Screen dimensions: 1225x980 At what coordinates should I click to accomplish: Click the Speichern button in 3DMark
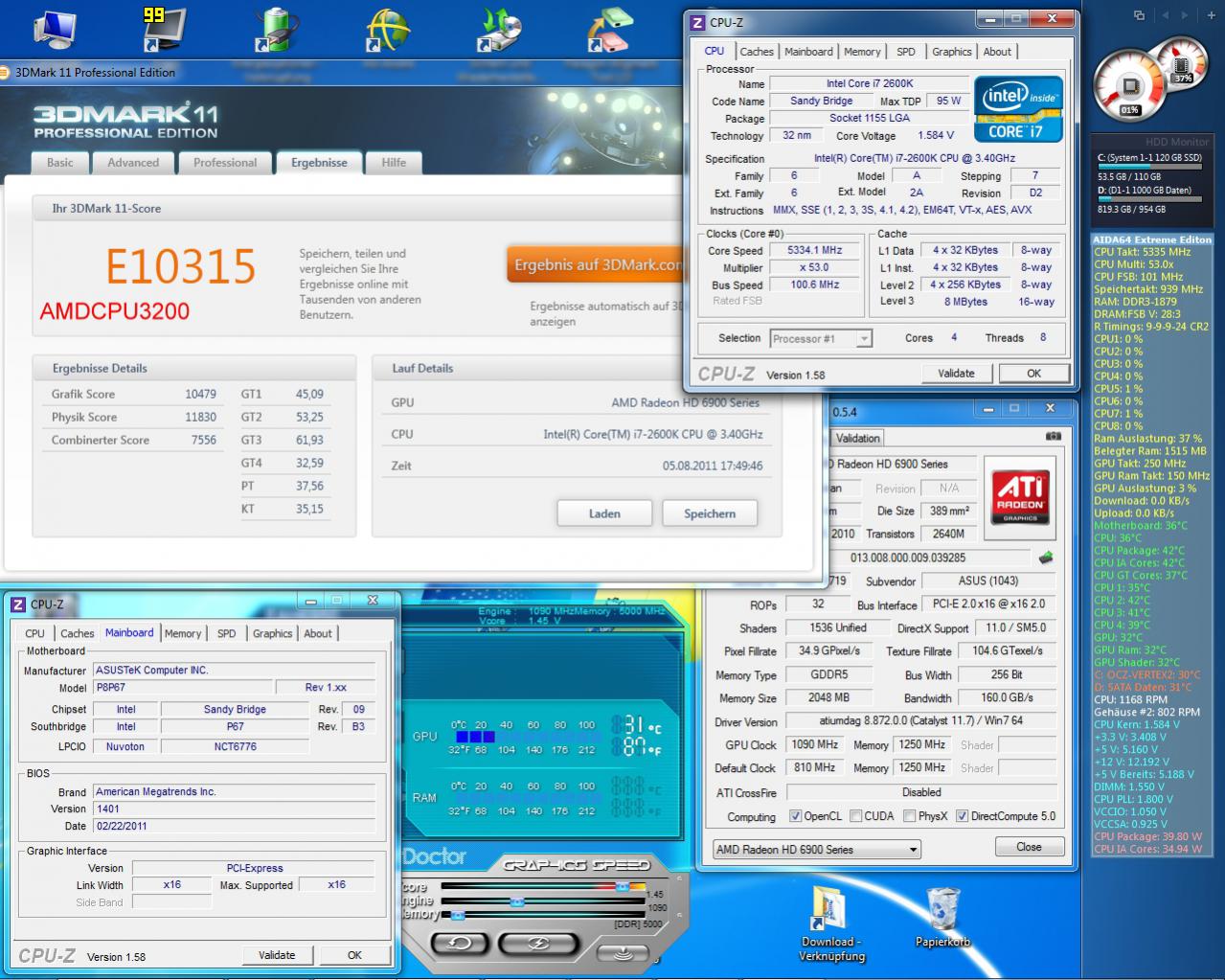pos(710,513)
